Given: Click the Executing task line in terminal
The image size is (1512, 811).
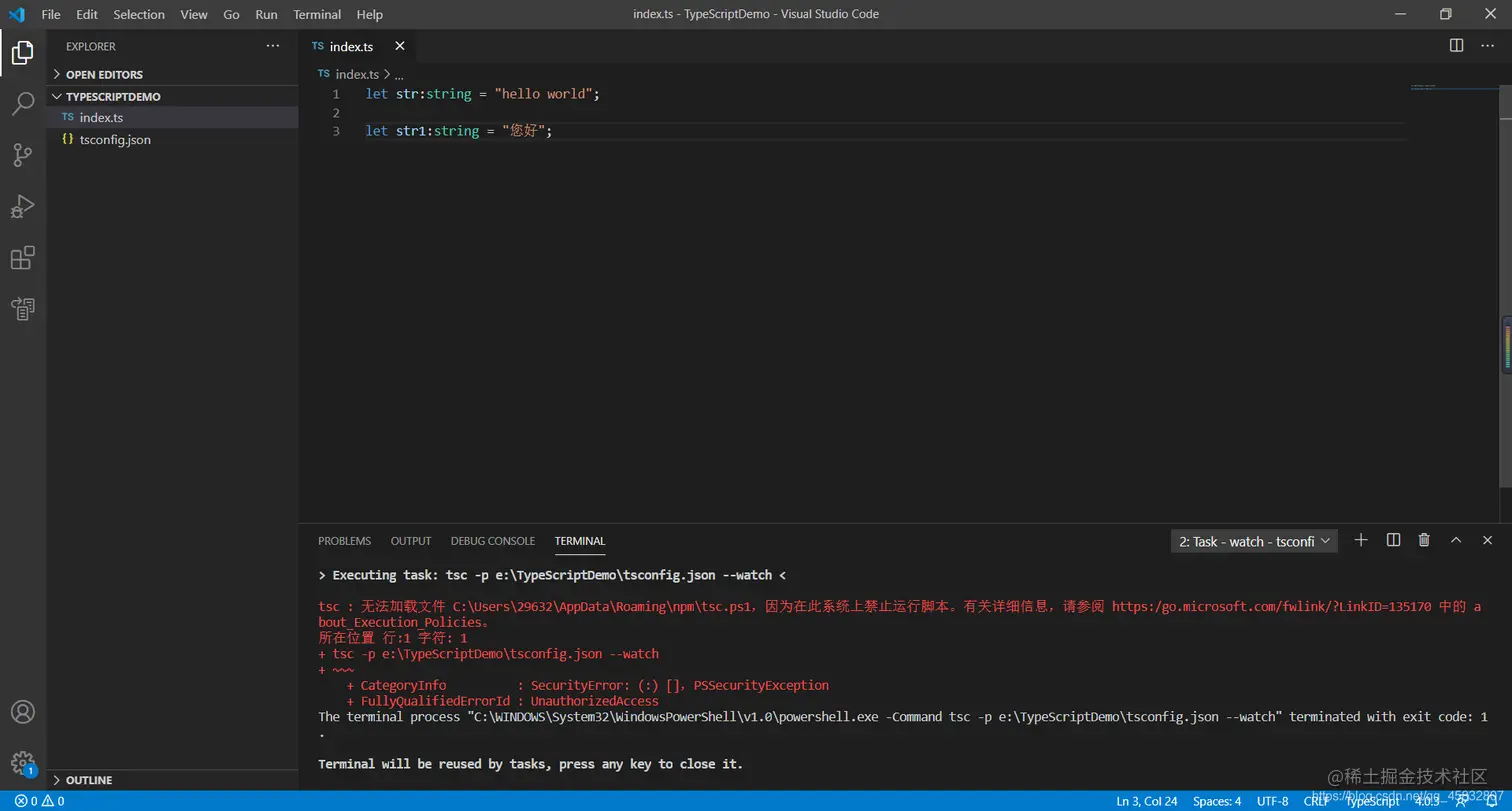Looking at the screenshot, I should pyautogui.click(x=552, y=575).
